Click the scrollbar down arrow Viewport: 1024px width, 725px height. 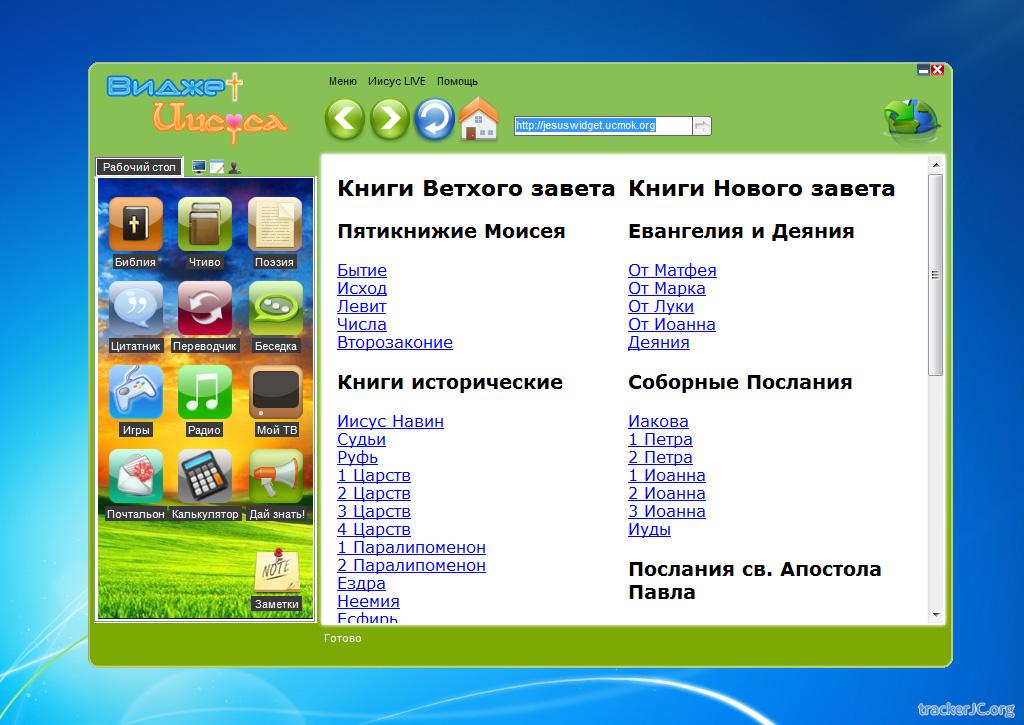[936, 614]
